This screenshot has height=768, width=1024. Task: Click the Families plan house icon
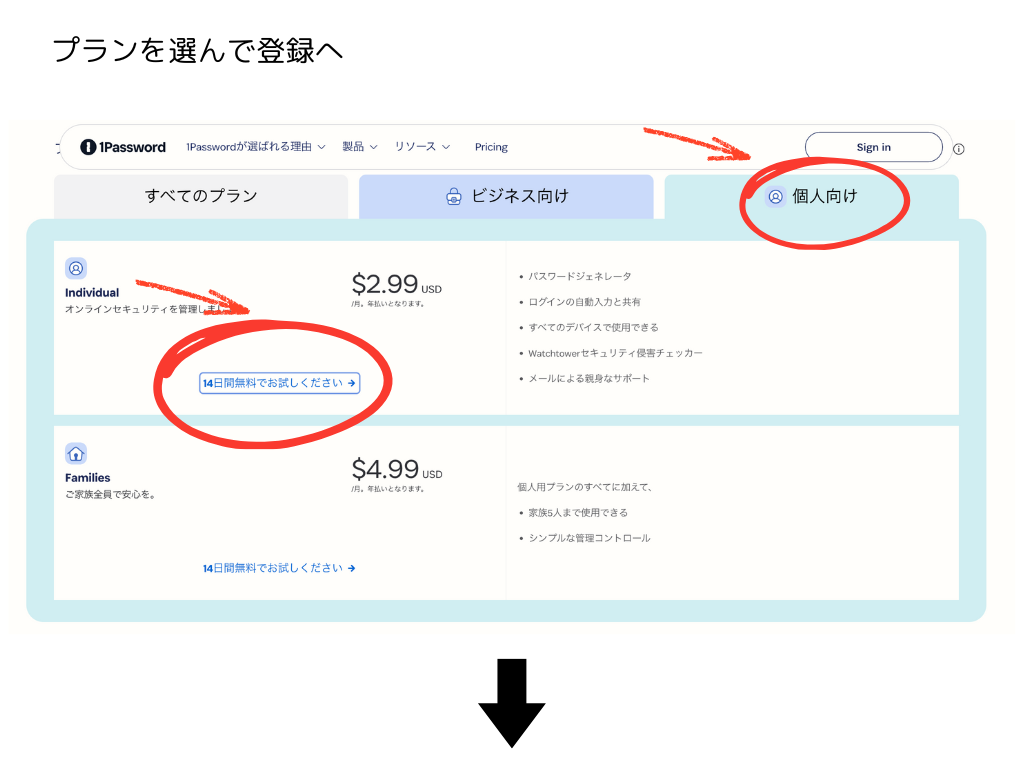[76, 453]
